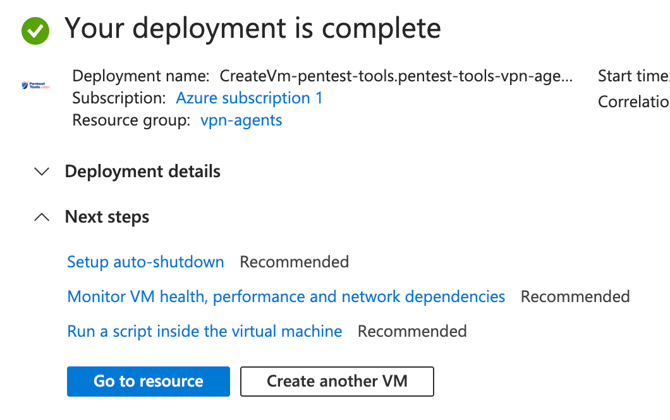Open the Setup auto-shutdown link
Screen dimensions: 670x420
(145, 262)
